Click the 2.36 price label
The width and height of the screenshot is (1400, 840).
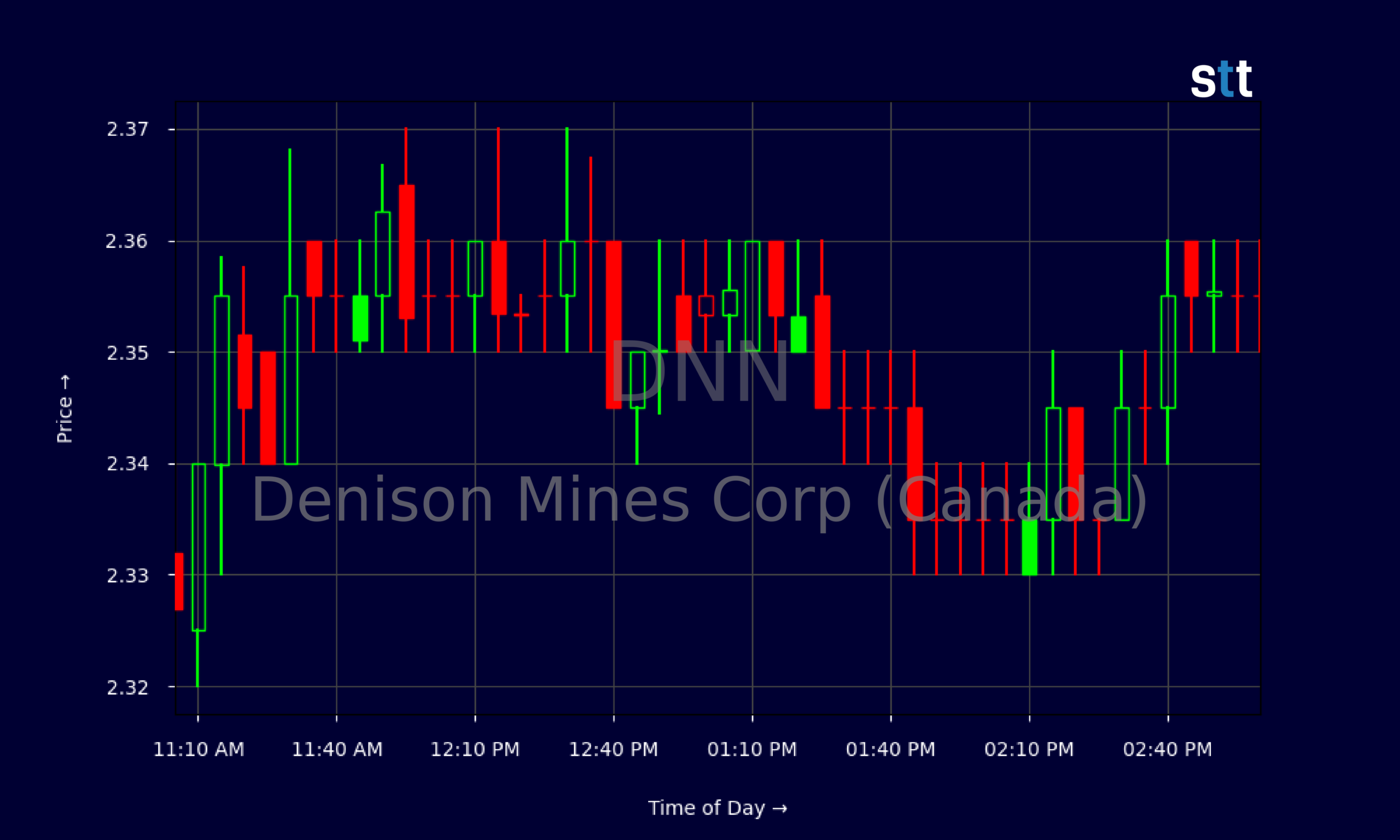click(x=127, y=242)
